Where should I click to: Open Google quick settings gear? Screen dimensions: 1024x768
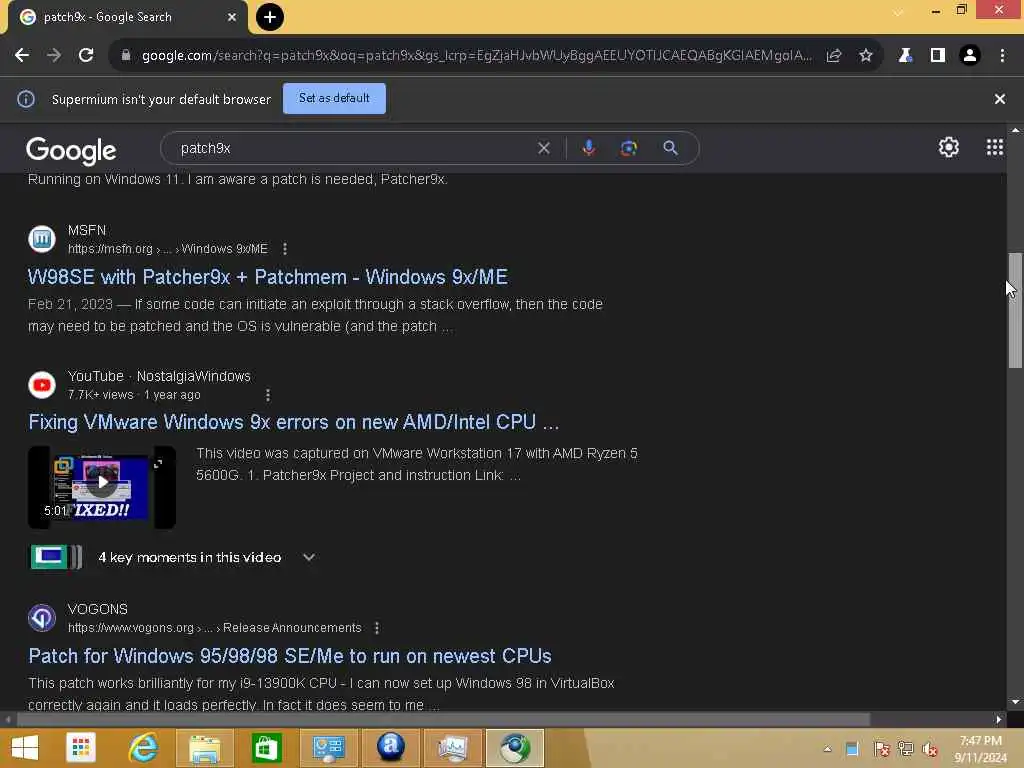949,148
